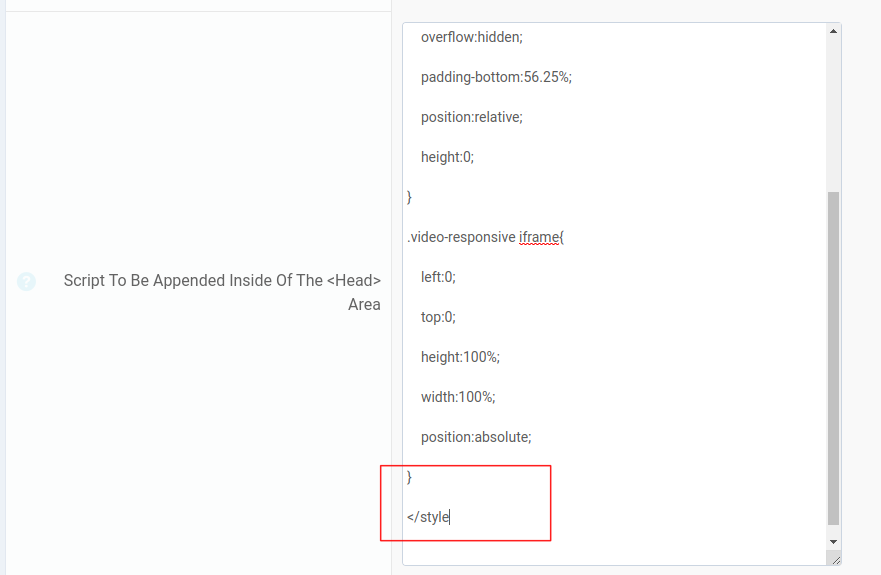This screenshot has width=881, height=575.
Task: Click the textarea scroll down arrow
Action: pos(834,541)
